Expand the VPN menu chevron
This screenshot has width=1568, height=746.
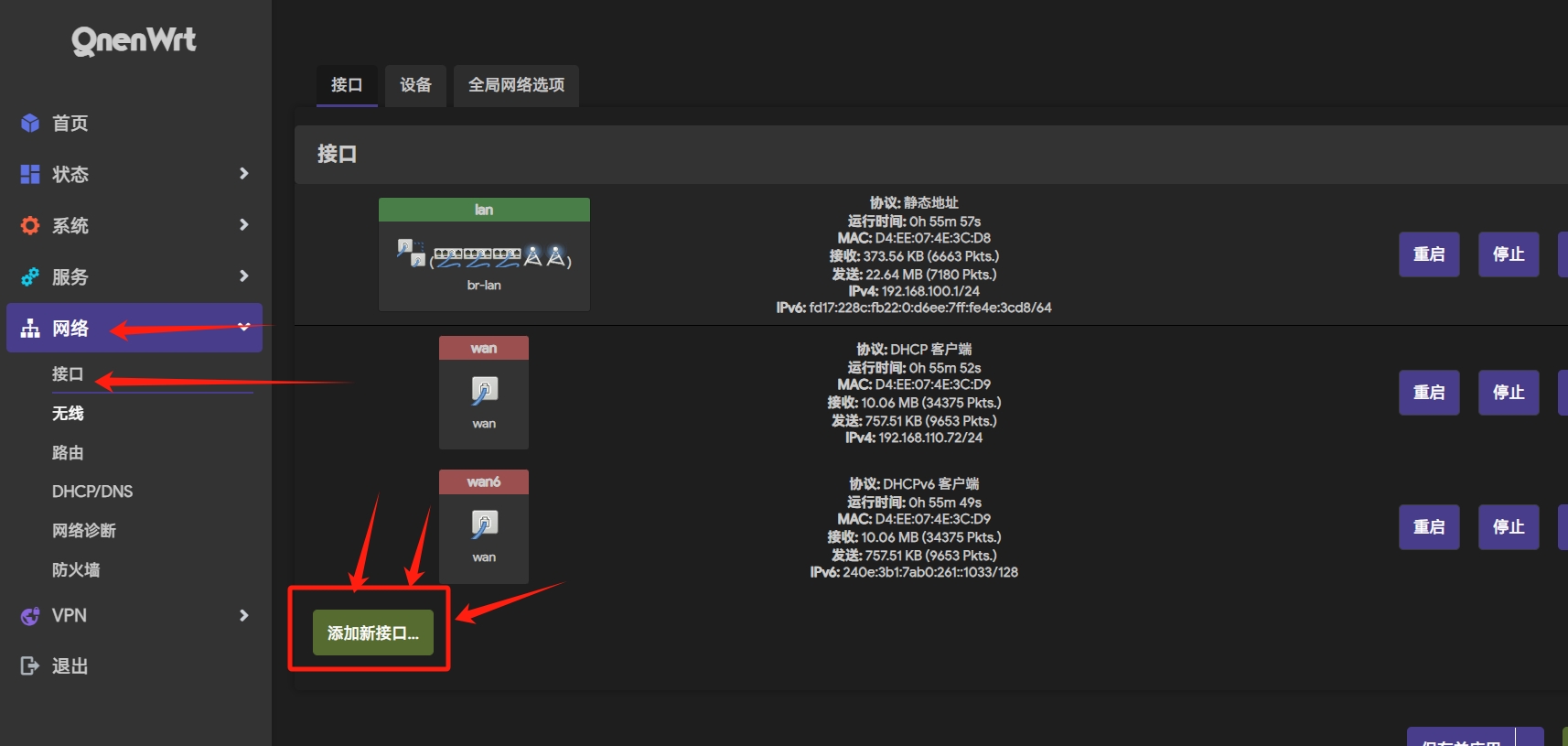pos(243,616)
